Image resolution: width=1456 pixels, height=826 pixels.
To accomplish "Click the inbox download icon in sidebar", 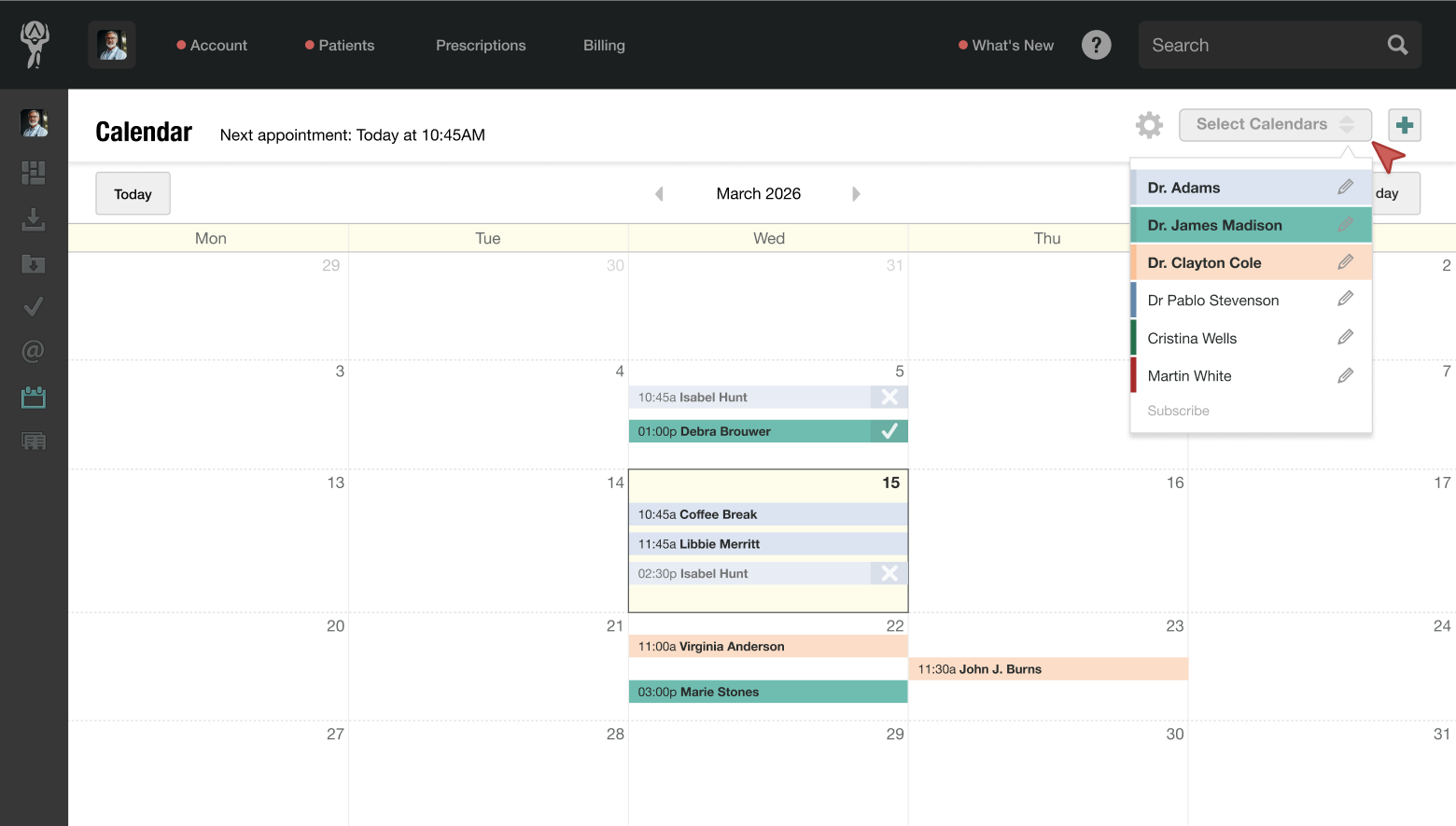I will 33,220.
